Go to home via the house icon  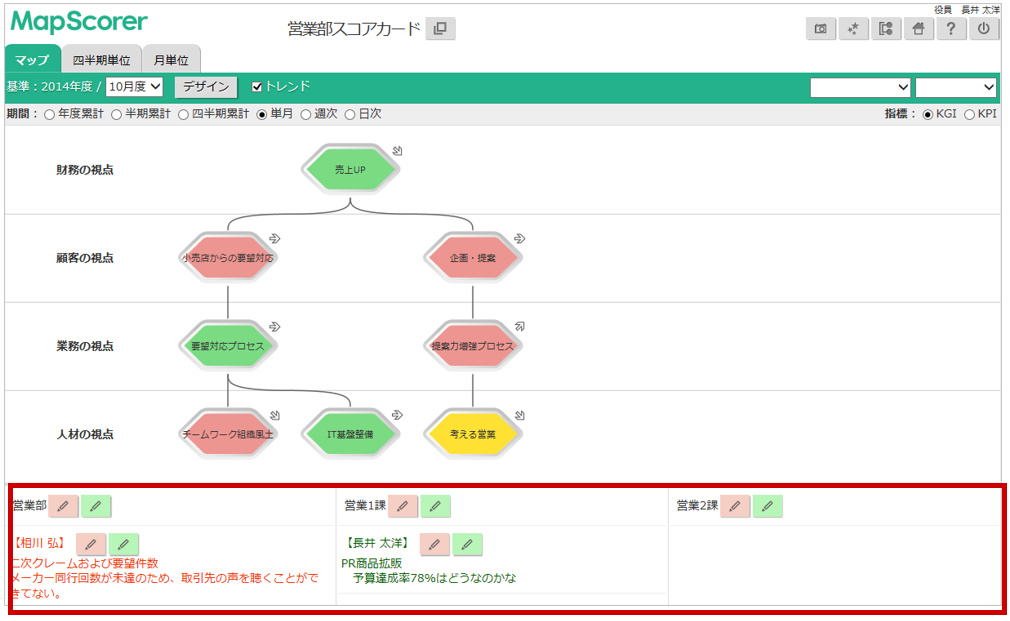tap(919, 29)
